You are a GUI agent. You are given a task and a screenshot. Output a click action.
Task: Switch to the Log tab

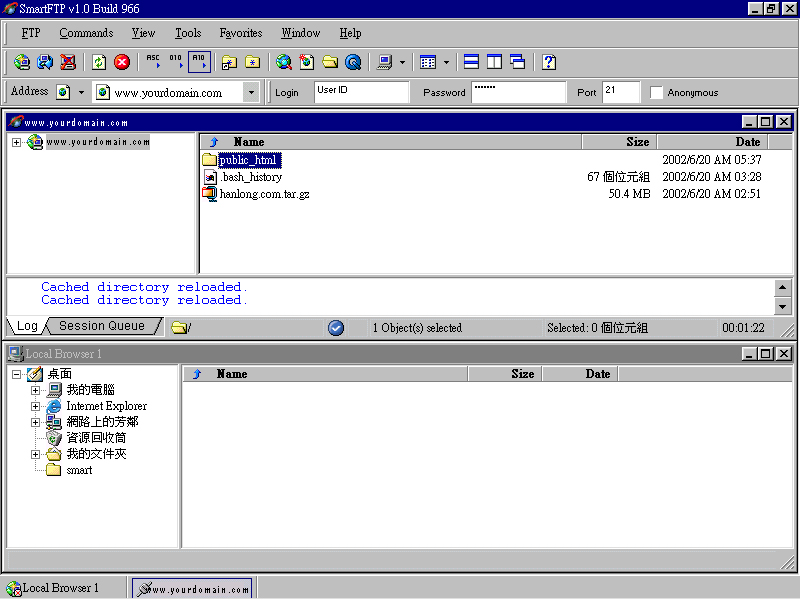click(27, 326)
